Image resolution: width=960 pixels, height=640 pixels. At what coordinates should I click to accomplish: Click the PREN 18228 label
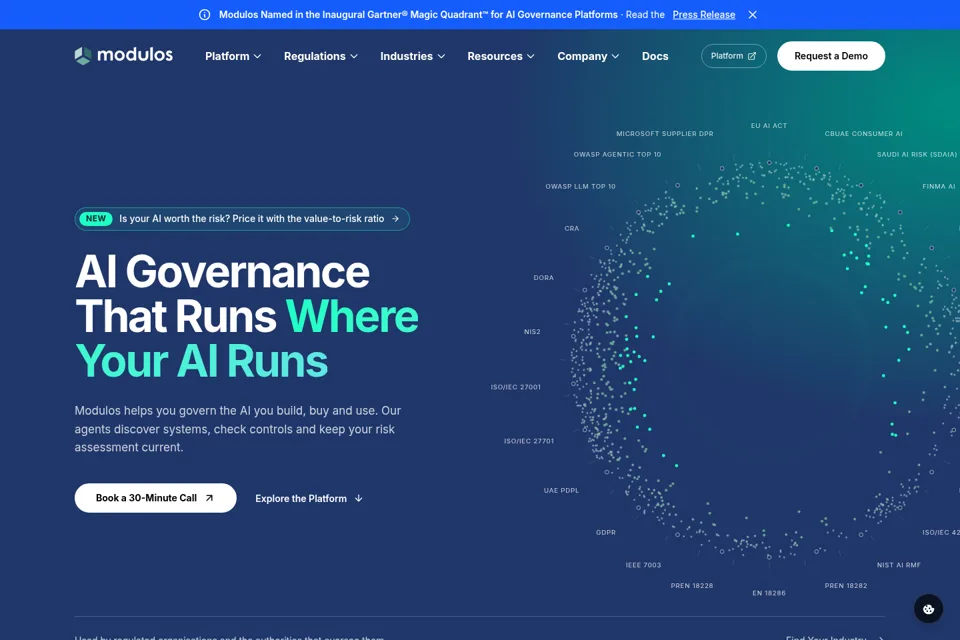(692, 585)
